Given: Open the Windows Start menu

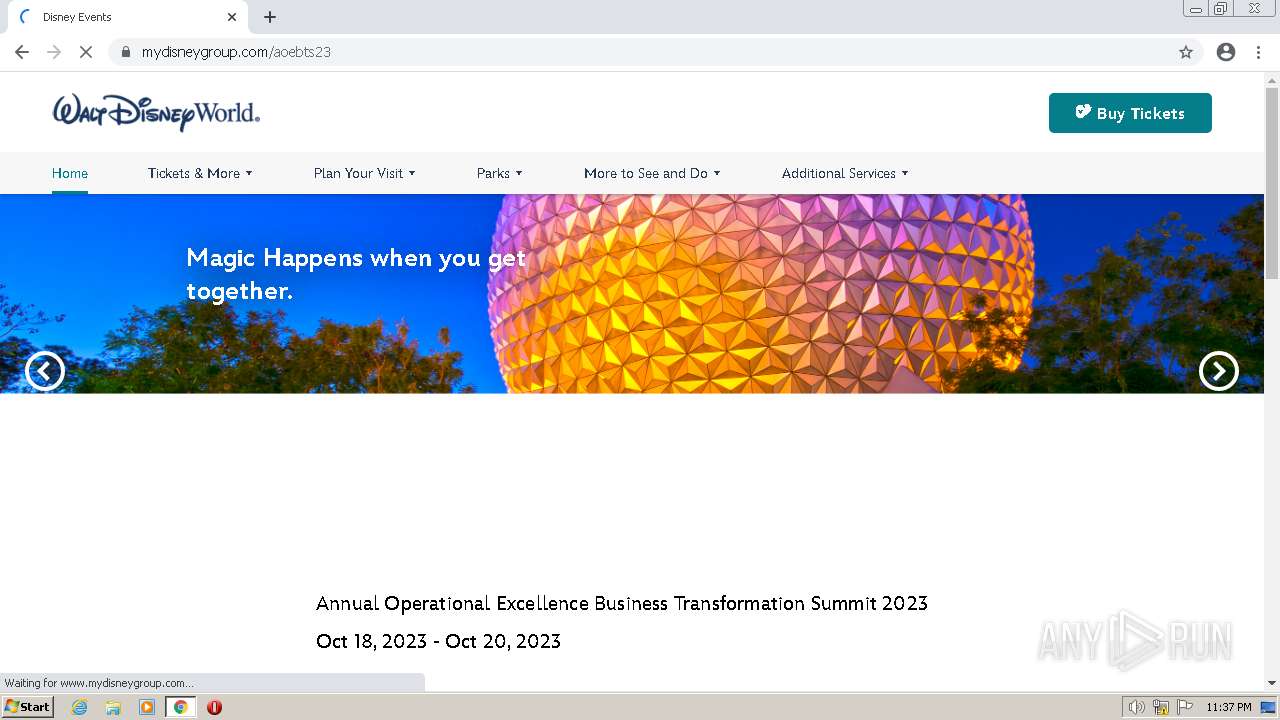Looking at the screenshot, I should (28, 707).
